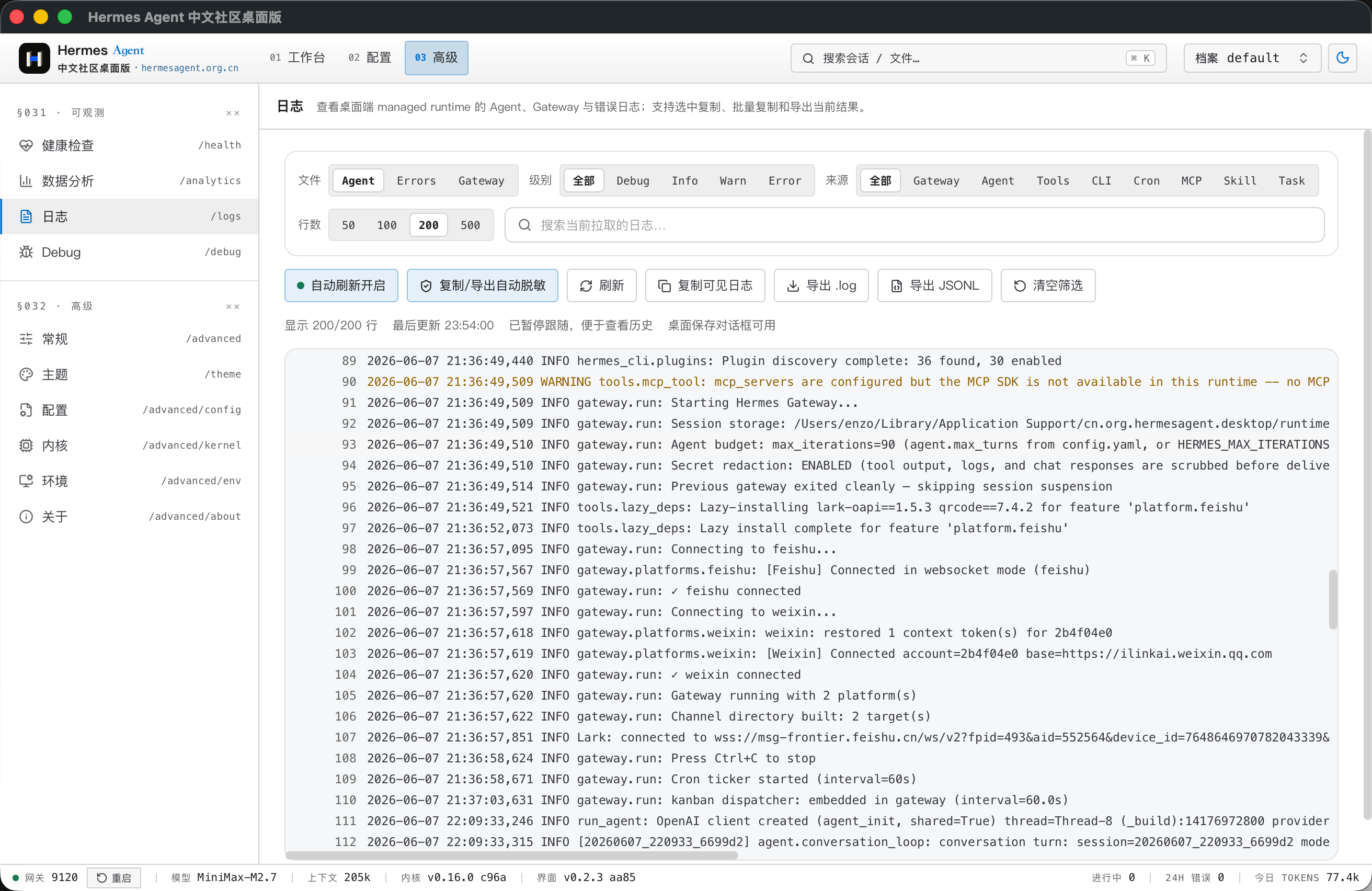Toggle 复制/导出自动脱敏 redaction
Viewport: 1372px width, 891px height.
(x=483, y=286)
